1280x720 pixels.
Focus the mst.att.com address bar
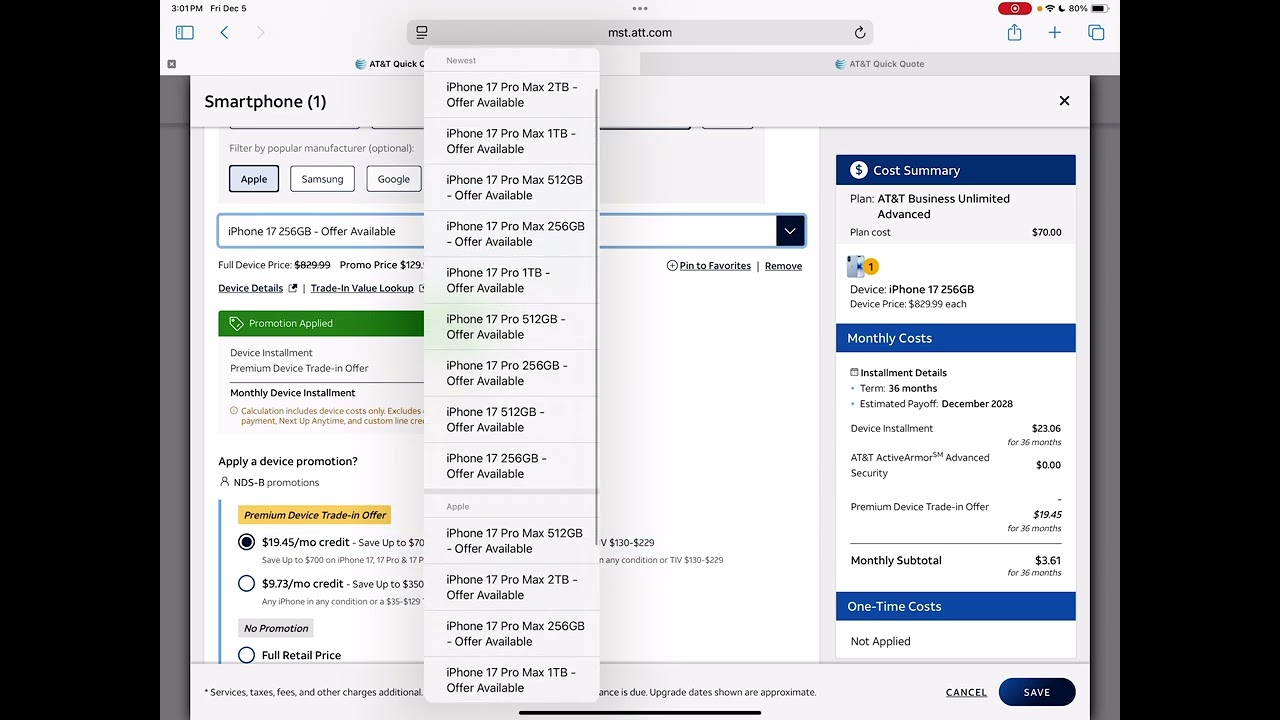640,33
